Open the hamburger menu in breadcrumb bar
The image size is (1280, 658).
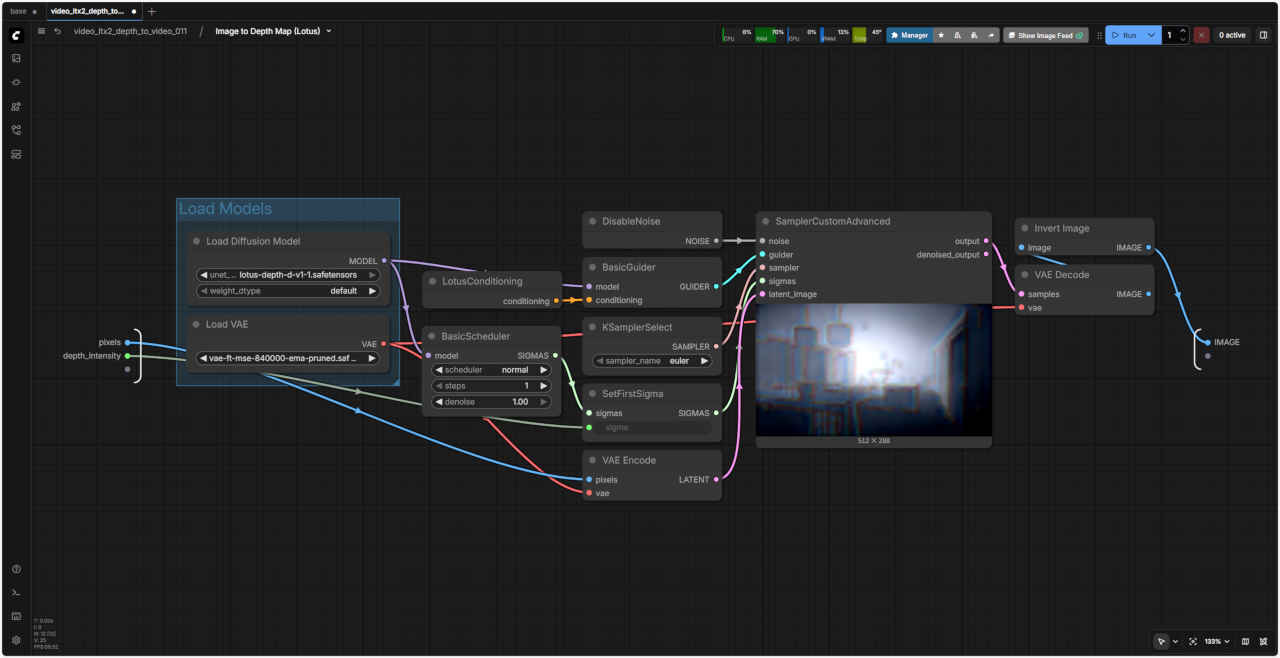(41, 31)
